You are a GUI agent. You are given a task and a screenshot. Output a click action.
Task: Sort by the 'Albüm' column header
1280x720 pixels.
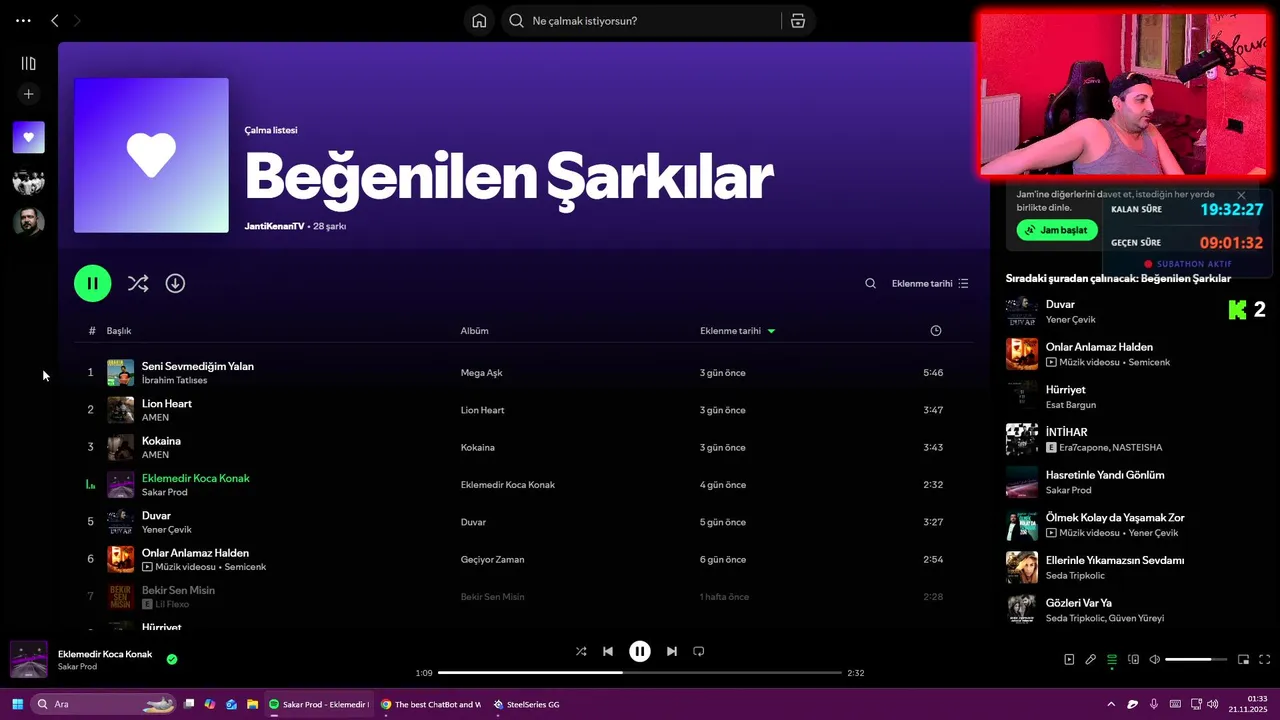click(474, 331)
